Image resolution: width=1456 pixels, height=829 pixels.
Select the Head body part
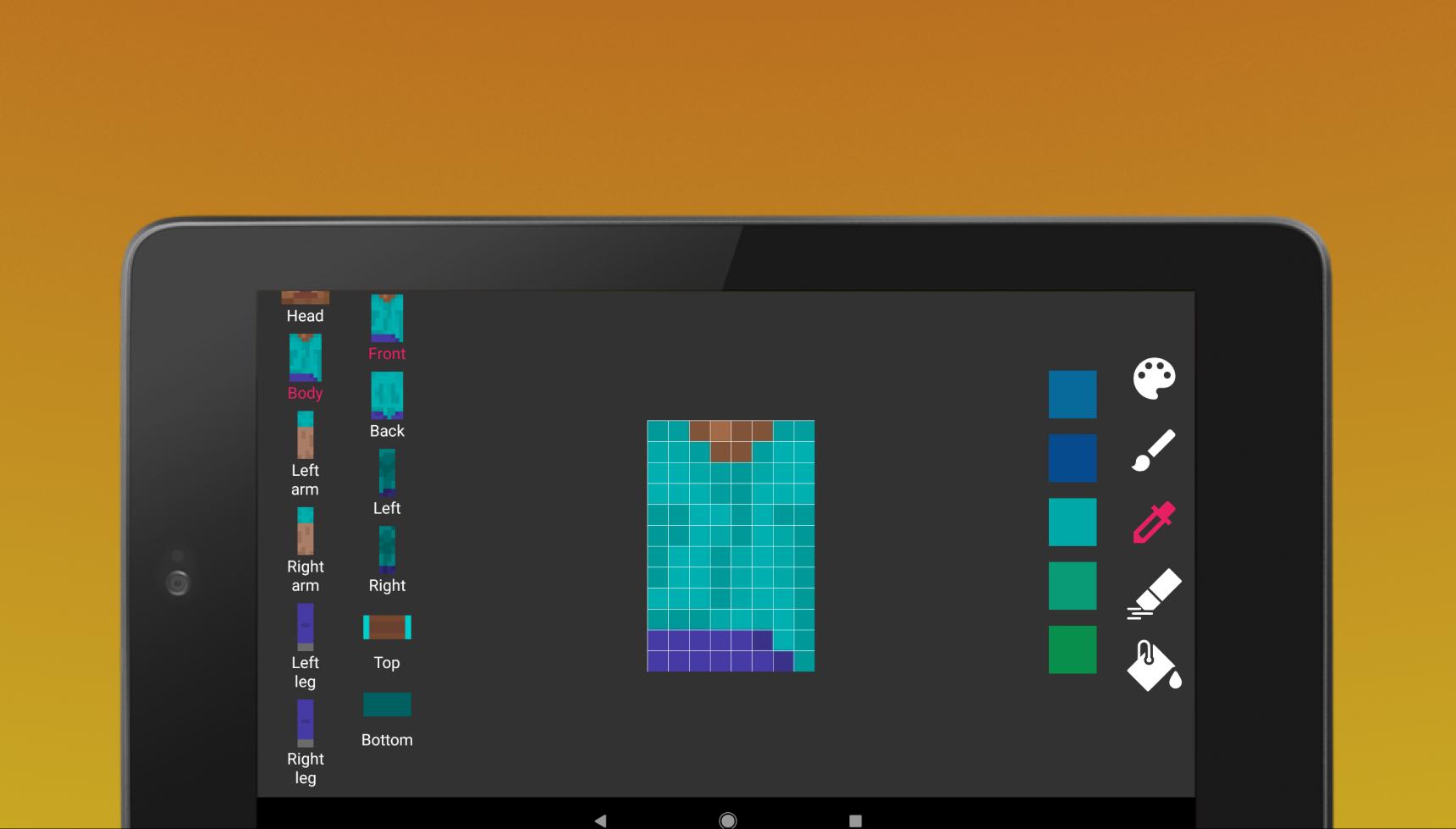tap(305, 308)
